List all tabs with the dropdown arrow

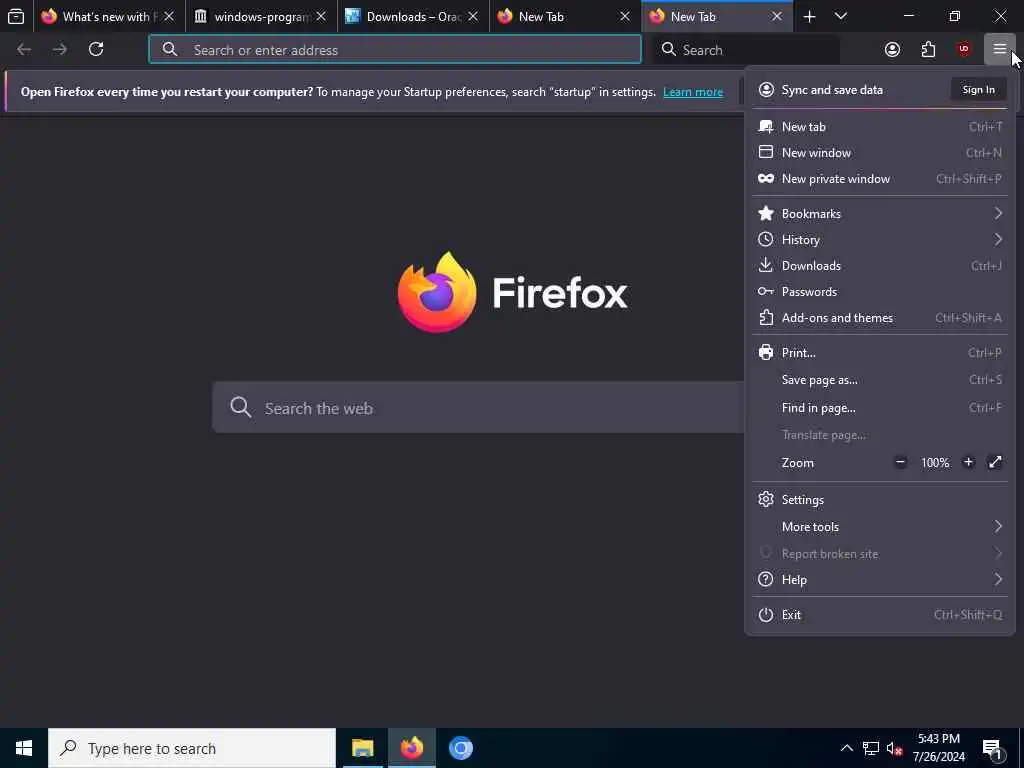[x=841, y=16]
